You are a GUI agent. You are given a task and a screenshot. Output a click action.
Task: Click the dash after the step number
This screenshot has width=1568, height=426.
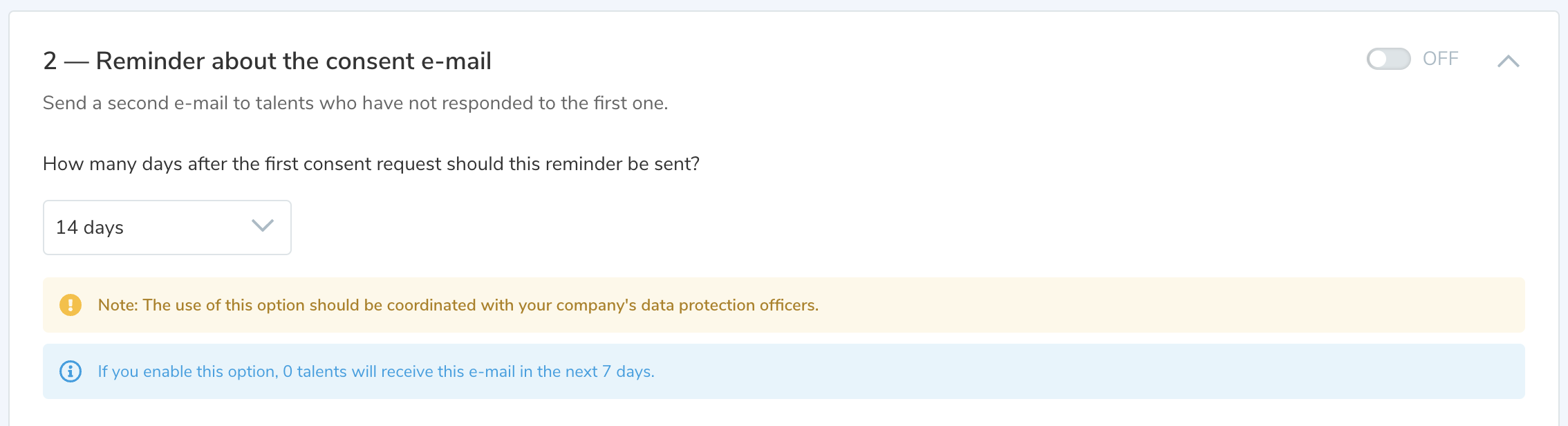click(76, 62)
